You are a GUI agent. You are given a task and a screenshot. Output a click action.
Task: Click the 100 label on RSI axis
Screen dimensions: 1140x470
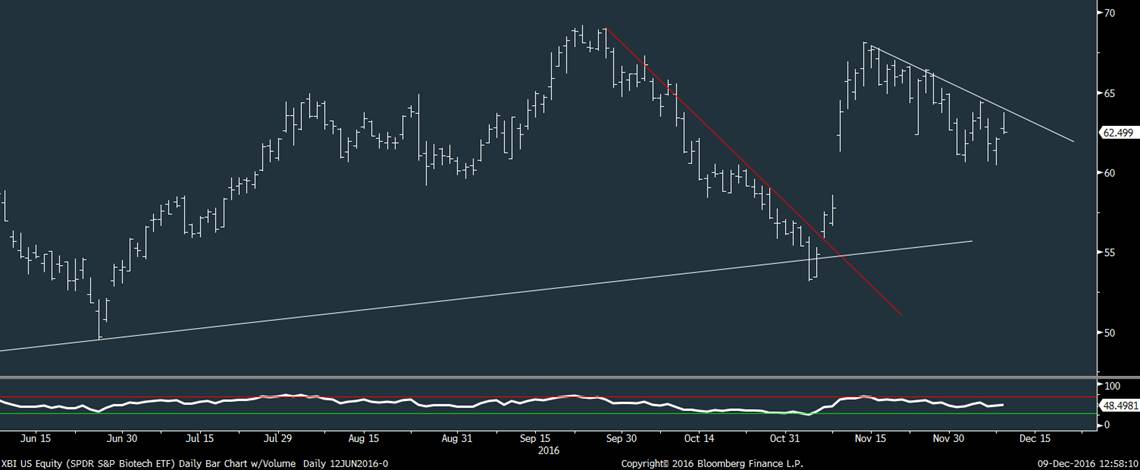(x=1112, y=386)
